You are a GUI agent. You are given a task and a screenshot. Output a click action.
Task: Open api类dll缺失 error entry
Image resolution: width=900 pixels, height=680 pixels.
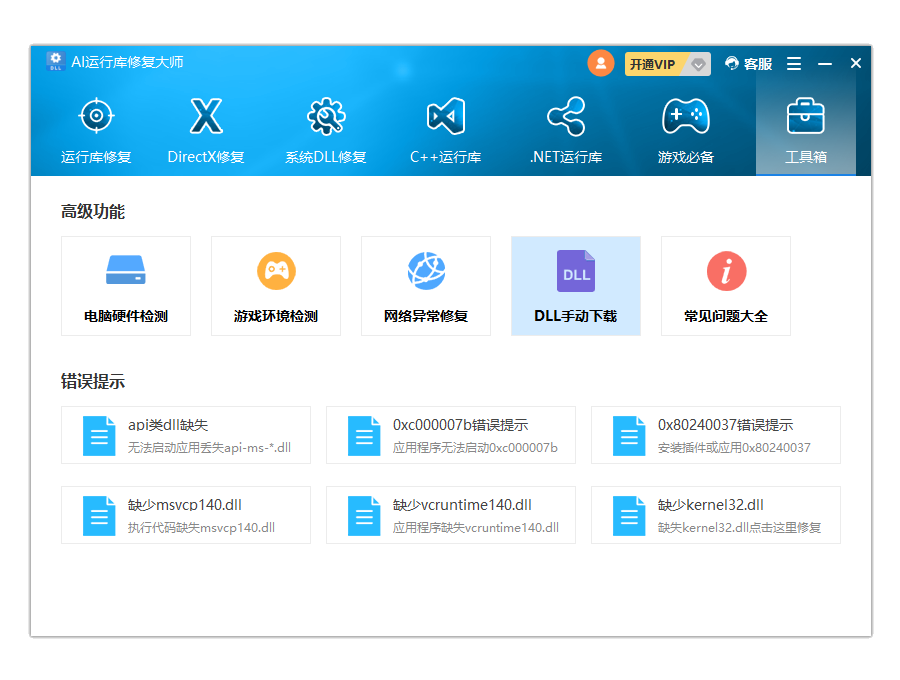186,435
